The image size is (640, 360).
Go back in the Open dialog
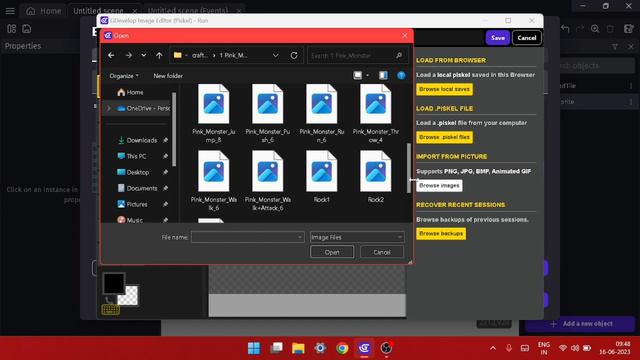click(111, 55)
